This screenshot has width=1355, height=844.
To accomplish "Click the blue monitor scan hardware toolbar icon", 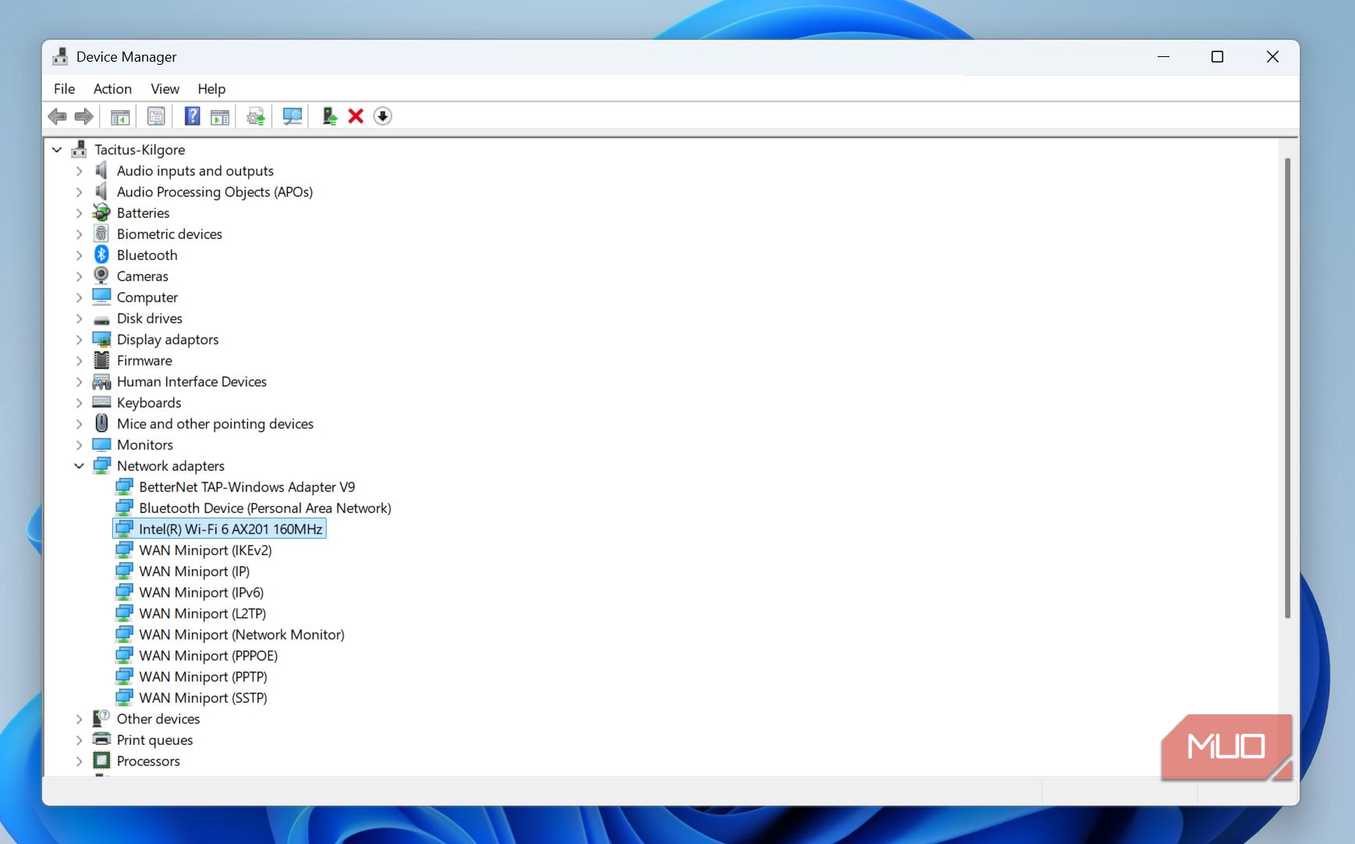I will pyautogui.click(x=292, y=117).
